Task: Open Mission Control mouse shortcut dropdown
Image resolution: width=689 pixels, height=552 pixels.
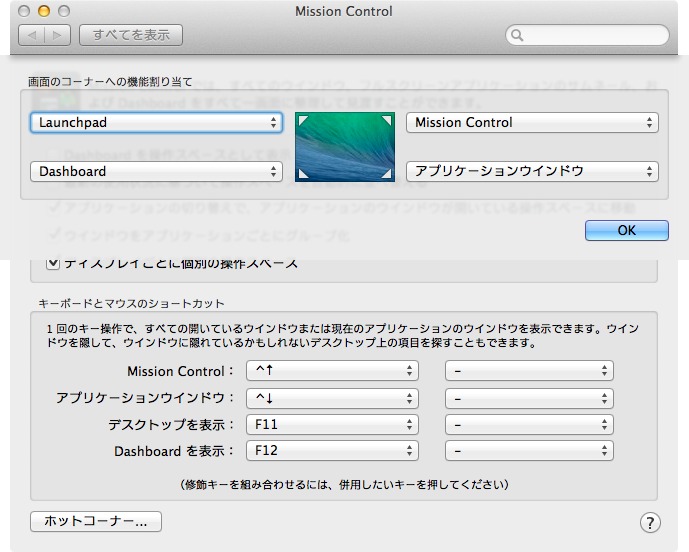Action: click(x=529, y=370)
